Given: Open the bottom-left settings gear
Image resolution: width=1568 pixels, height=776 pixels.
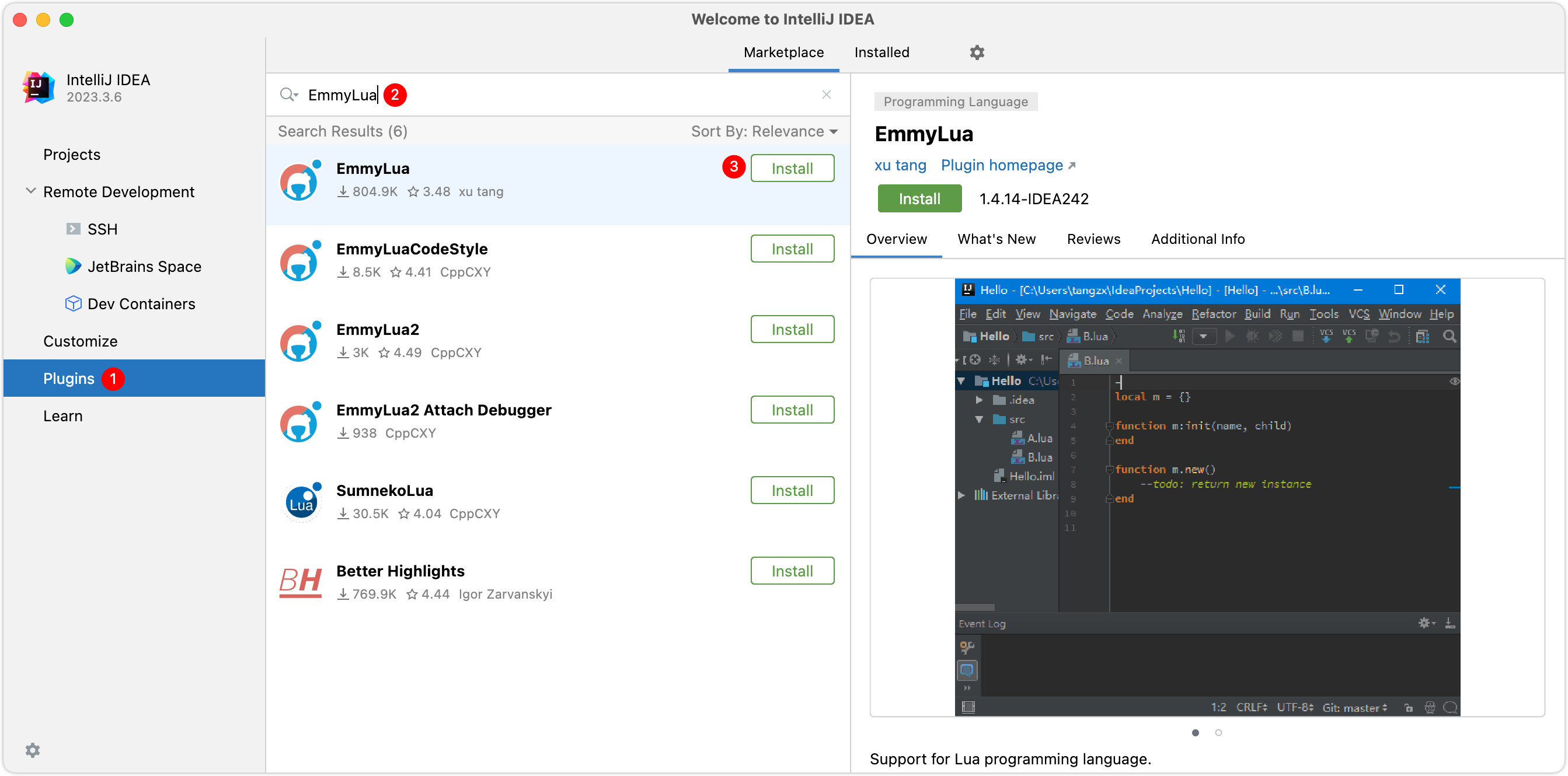Looking at the screenshot, I should click(x=33, y=750).
